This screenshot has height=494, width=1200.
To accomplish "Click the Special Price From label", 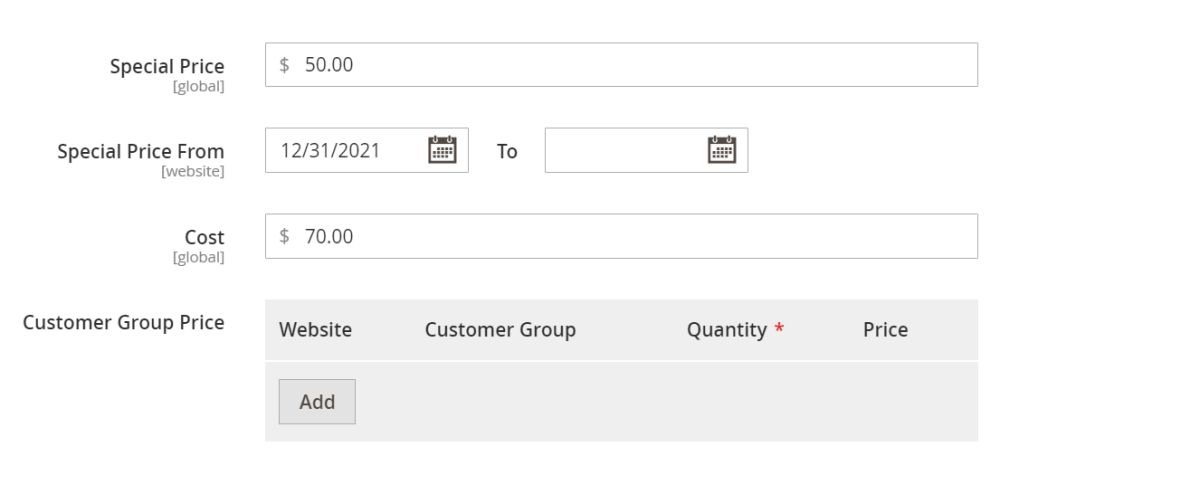I will pos(141,151).
